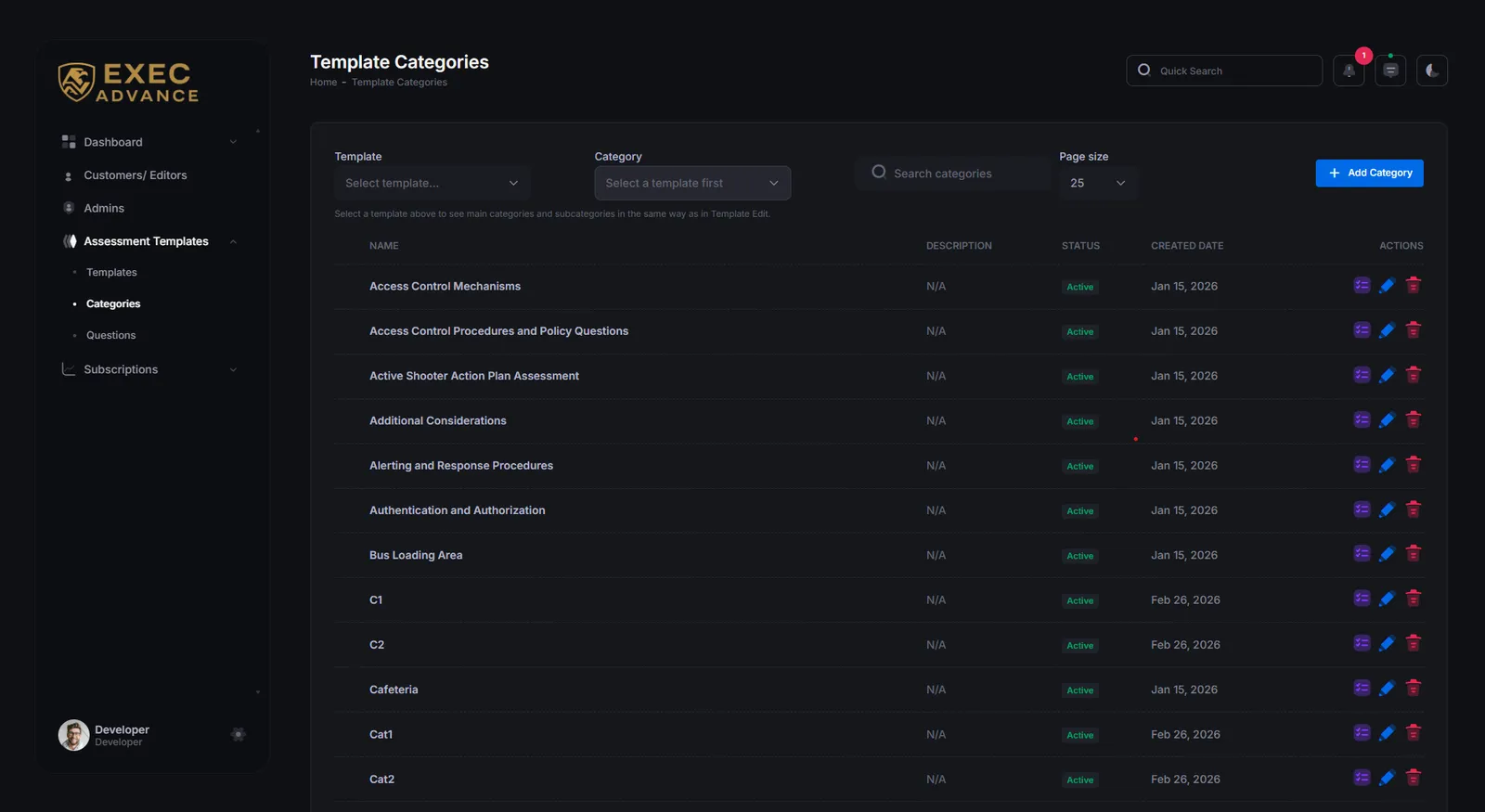
Task: Click the Search categories input
Action: (x=952, y=174)
